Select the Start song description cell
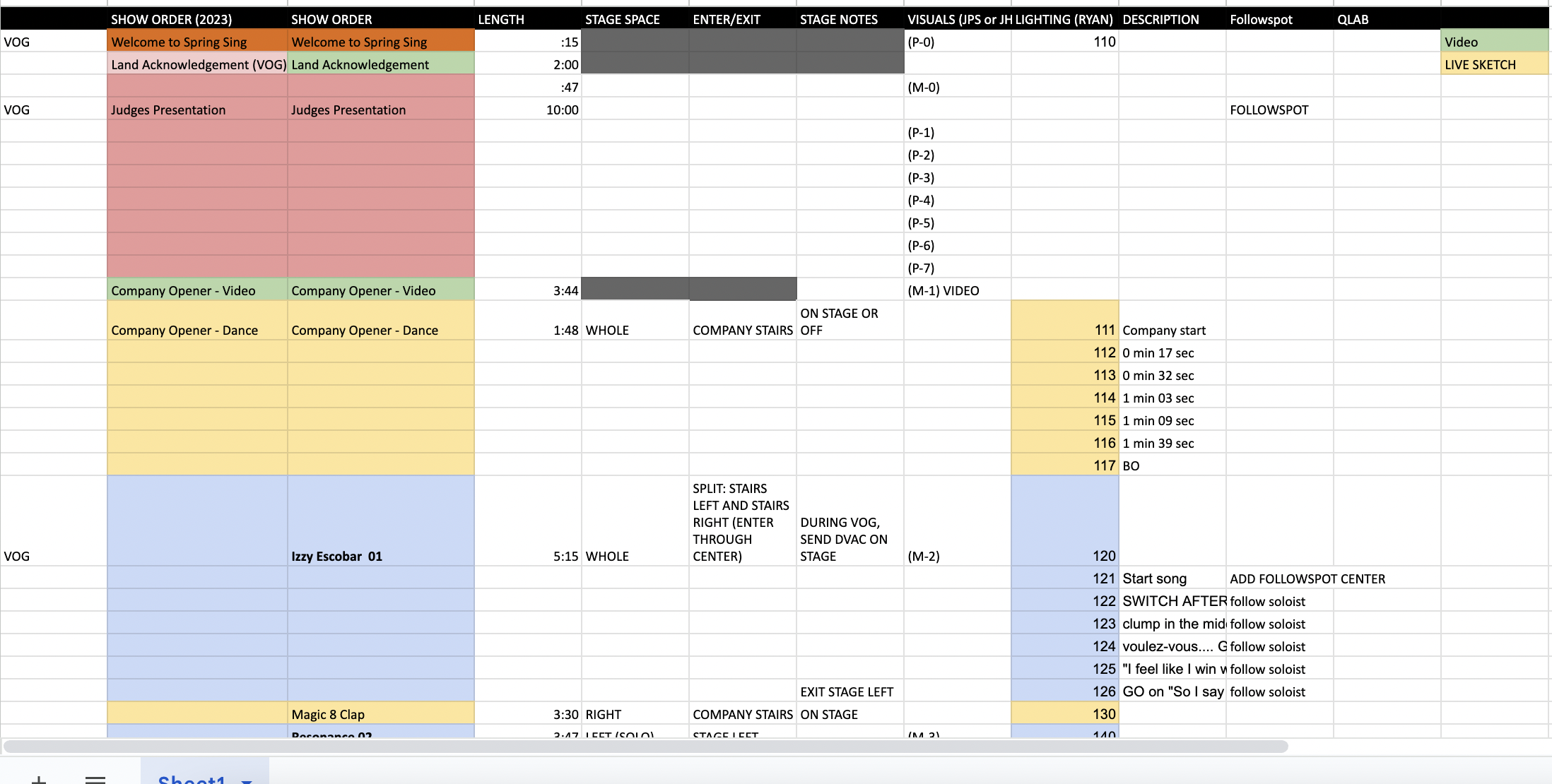This screenshot has height=784, width=1552. coord(1172,578)
